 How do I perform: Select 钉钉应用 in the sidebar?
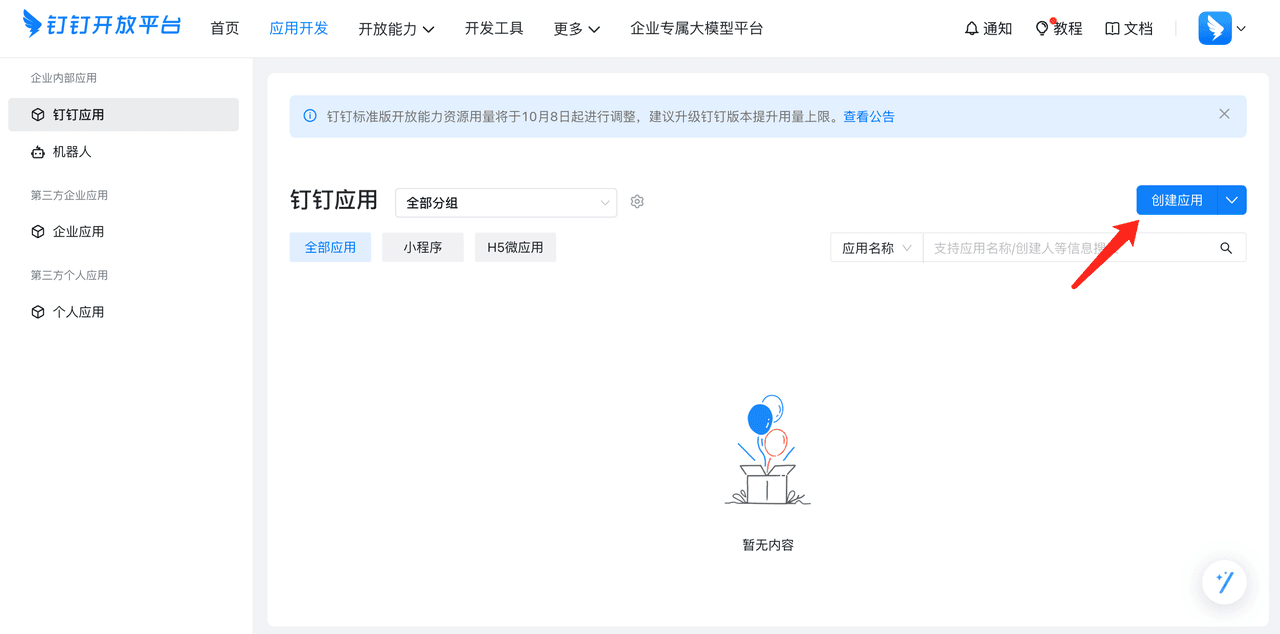click(x=123, y=114)
